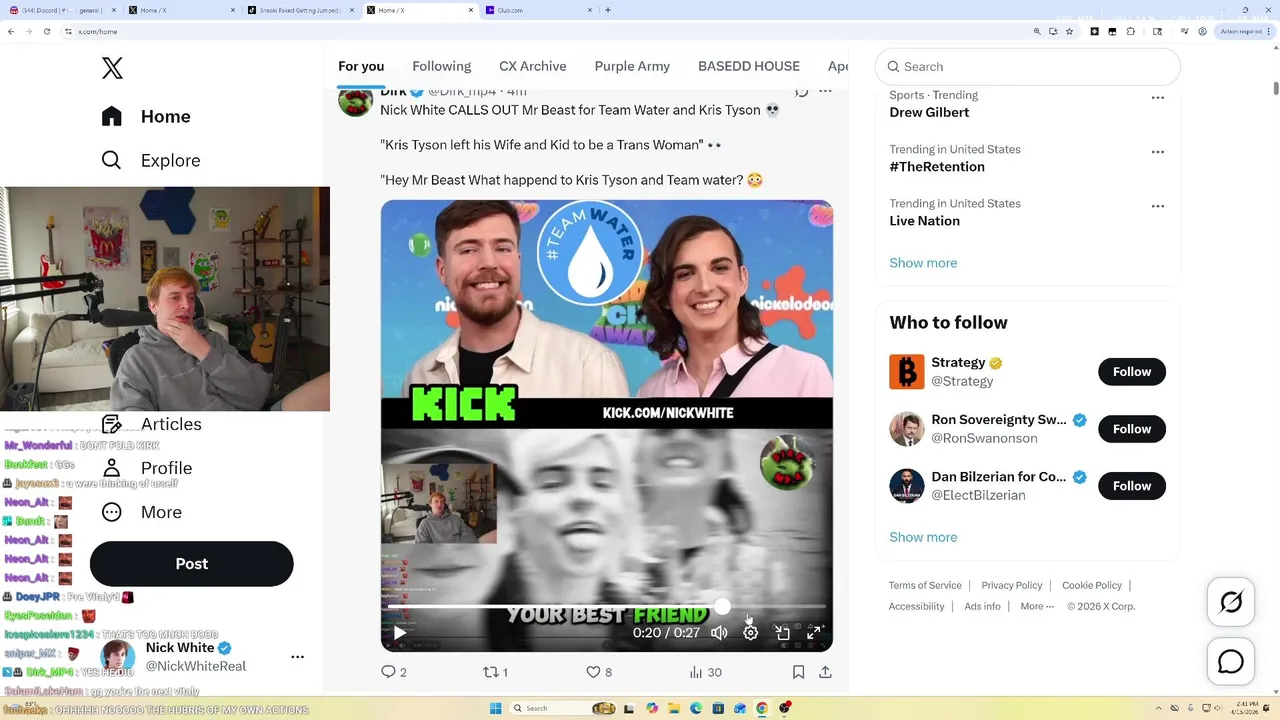
Task: Click the page vertical scrollbar
Action: pyautogui.click(x=1275, y=87)
